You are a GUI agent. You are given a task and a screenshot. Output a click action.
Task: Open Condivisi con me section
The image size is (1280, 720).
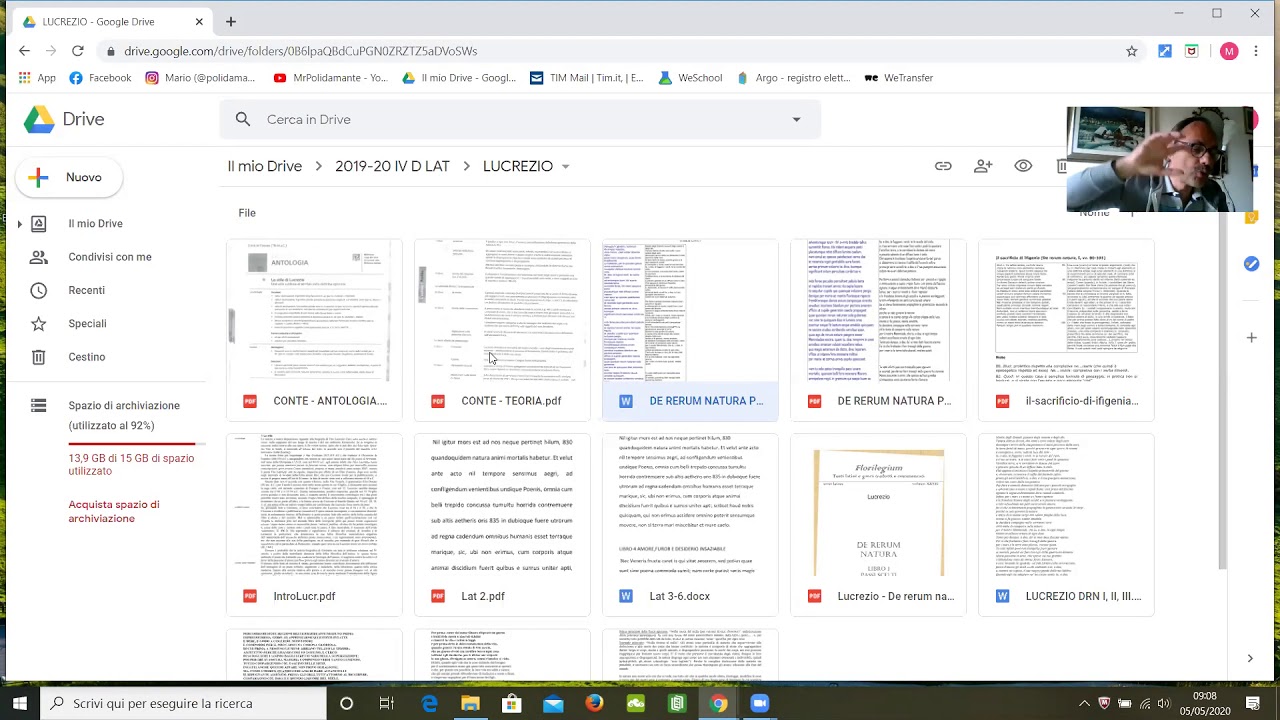pyautogui.click(x=110, y=257)
